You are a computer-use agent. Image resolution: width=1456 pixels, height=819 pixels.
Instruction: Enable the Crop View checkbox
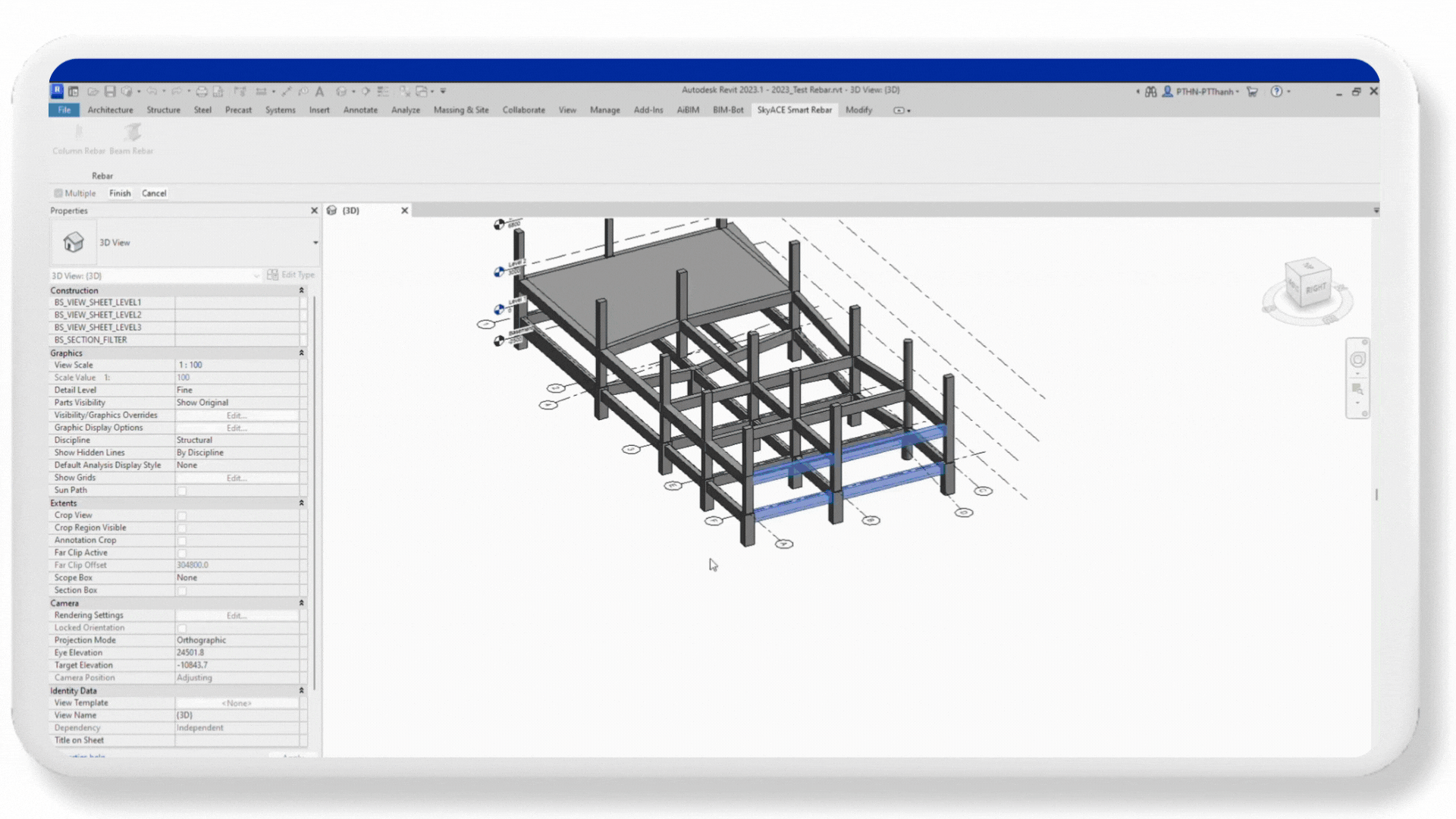(x=182, y=516)
